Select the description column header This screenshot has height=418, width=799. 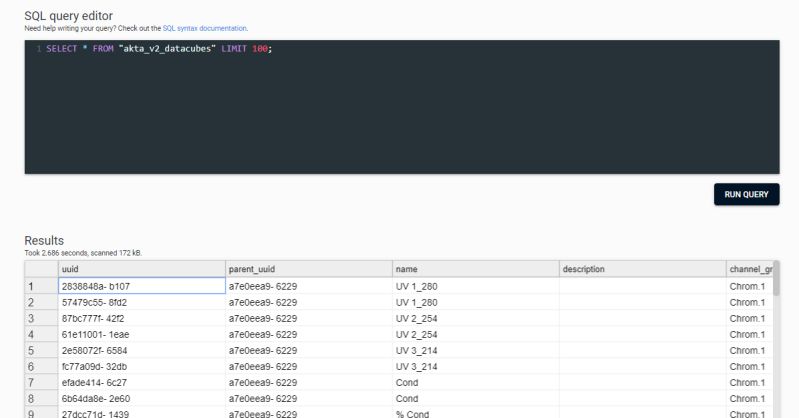643,269
